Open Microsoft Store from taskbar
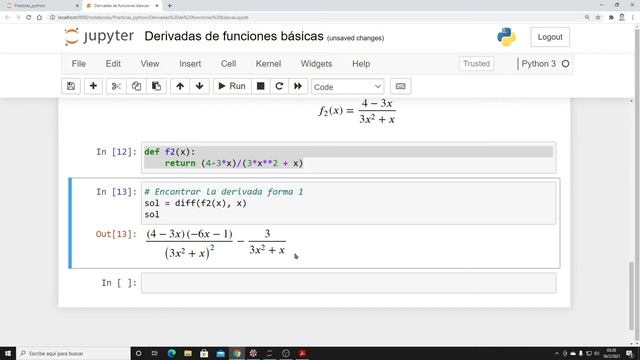The width and height of the screenshot is (640, 360). [204, 353]
